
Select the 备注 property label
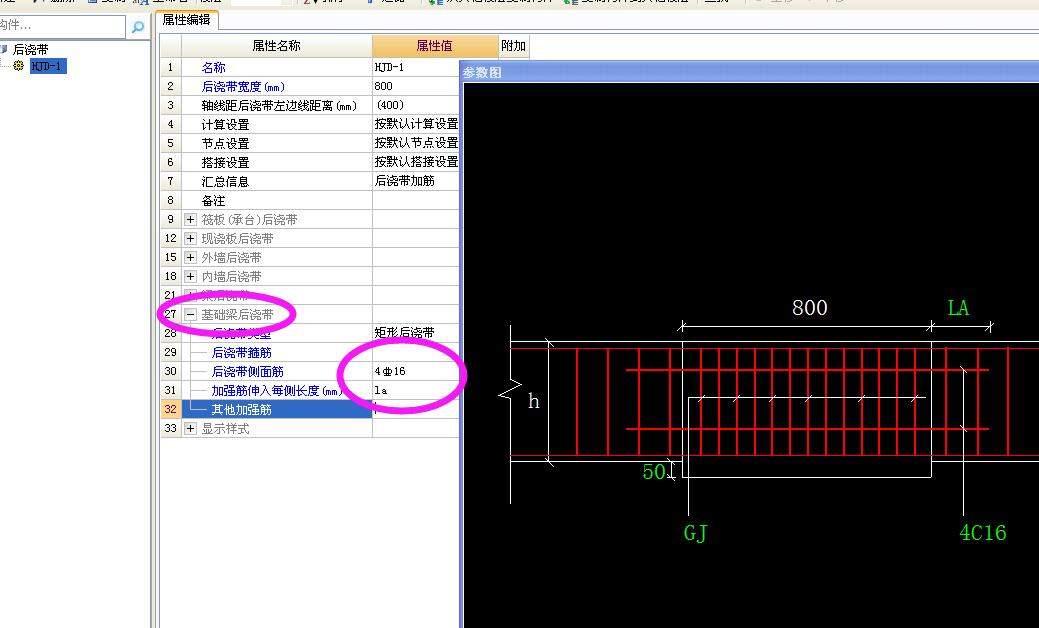point(213,201)
